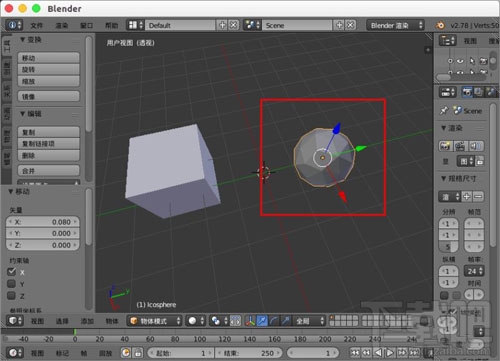
Task: Open the 选择 select menu in 3D header
Action: (62, 321)
